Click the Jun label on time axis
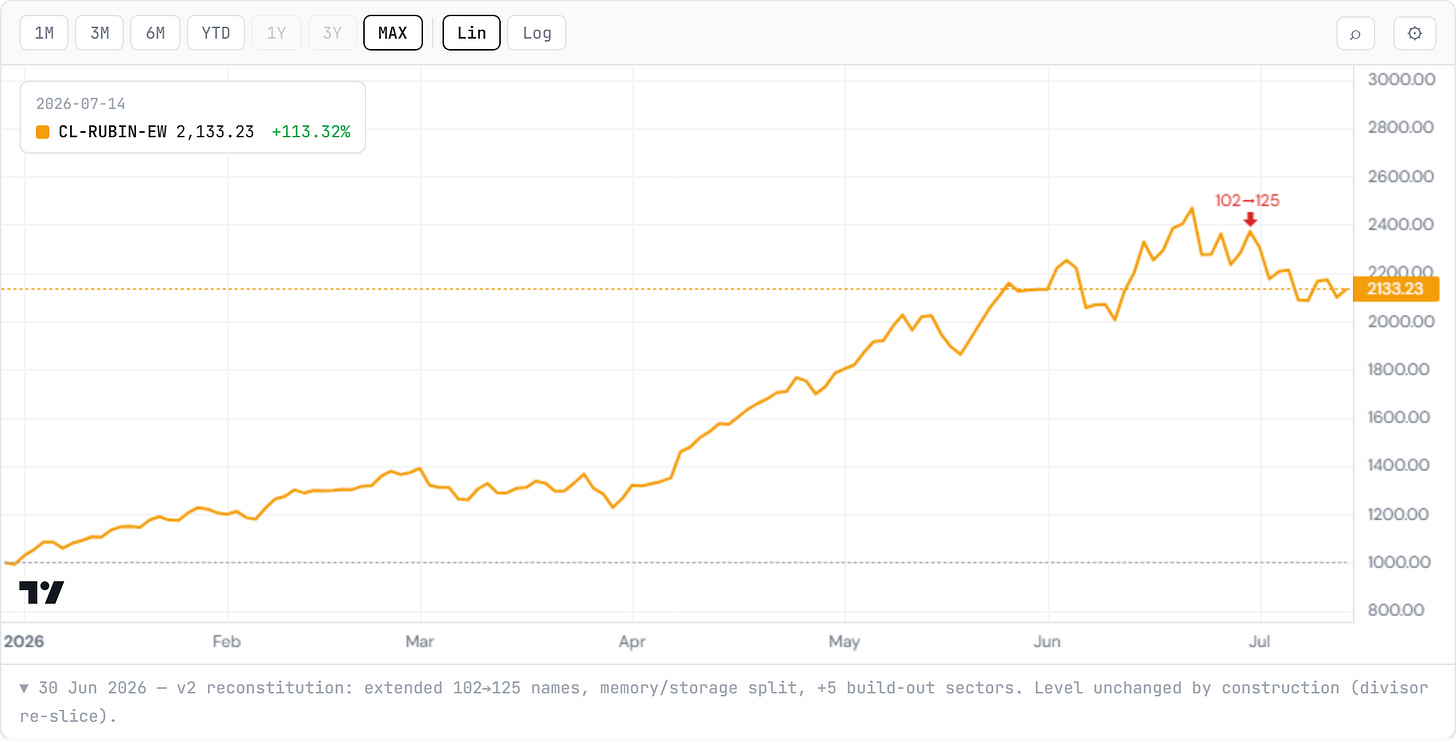 point(1049,641)
